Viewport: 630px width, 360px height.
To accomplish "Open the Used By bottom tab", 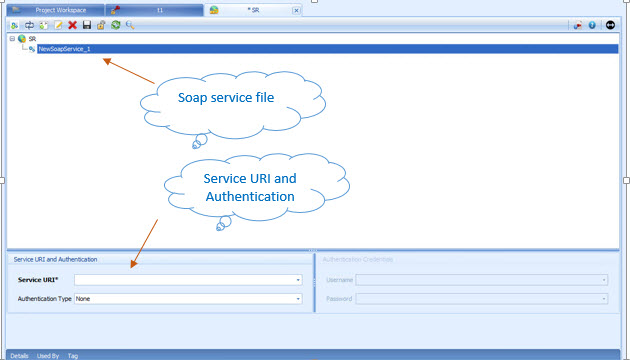I will point(48,356).
